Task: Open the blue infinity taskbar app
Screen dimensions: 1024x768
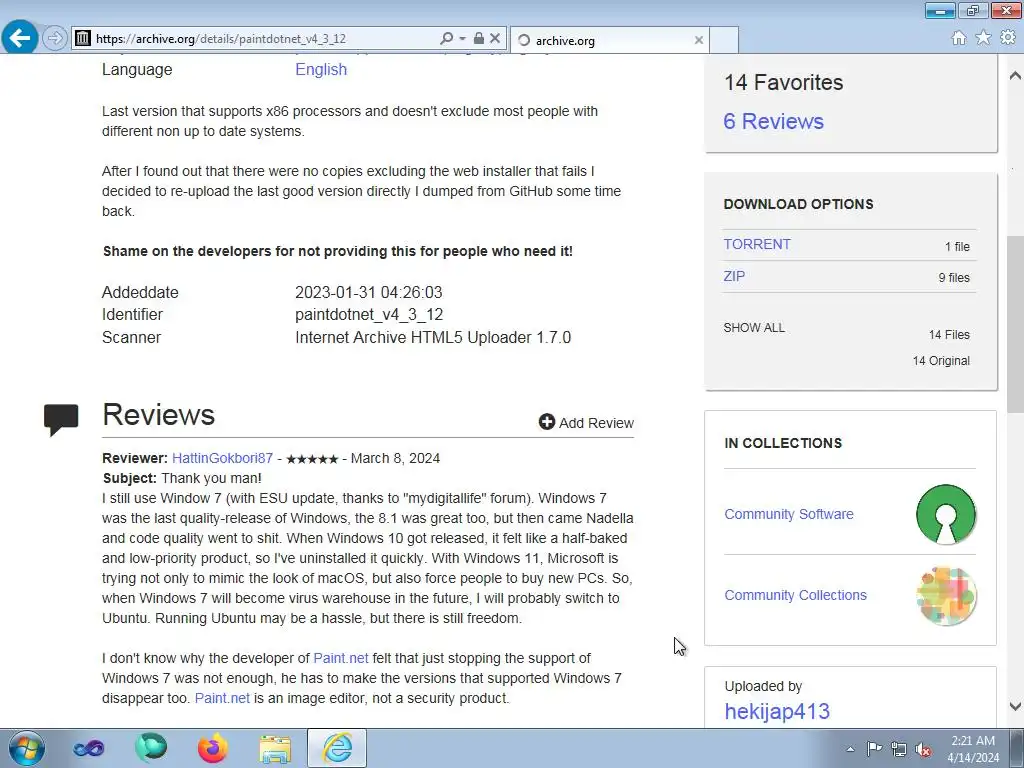Action: (x=88, y=748)
